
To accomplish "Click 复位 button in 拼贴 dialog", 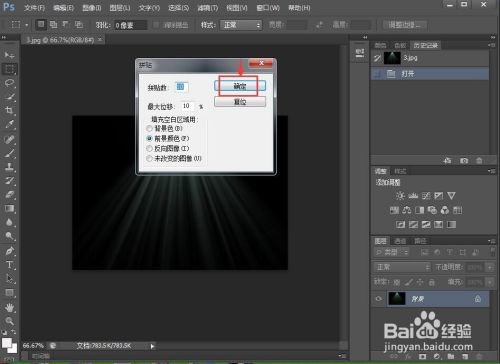I will 240,102.
